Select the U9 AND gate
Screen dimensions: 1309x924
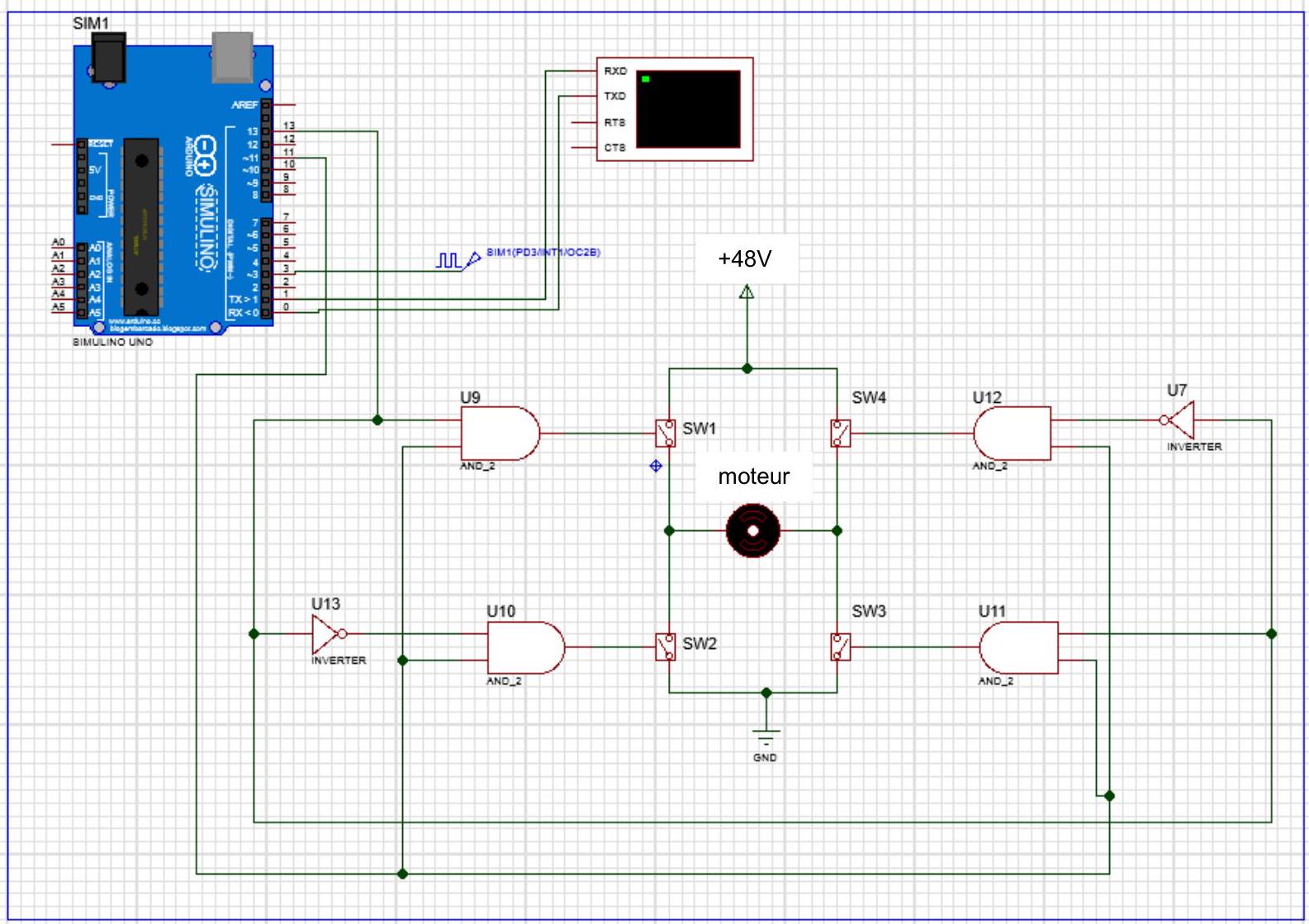coord(500,434)
